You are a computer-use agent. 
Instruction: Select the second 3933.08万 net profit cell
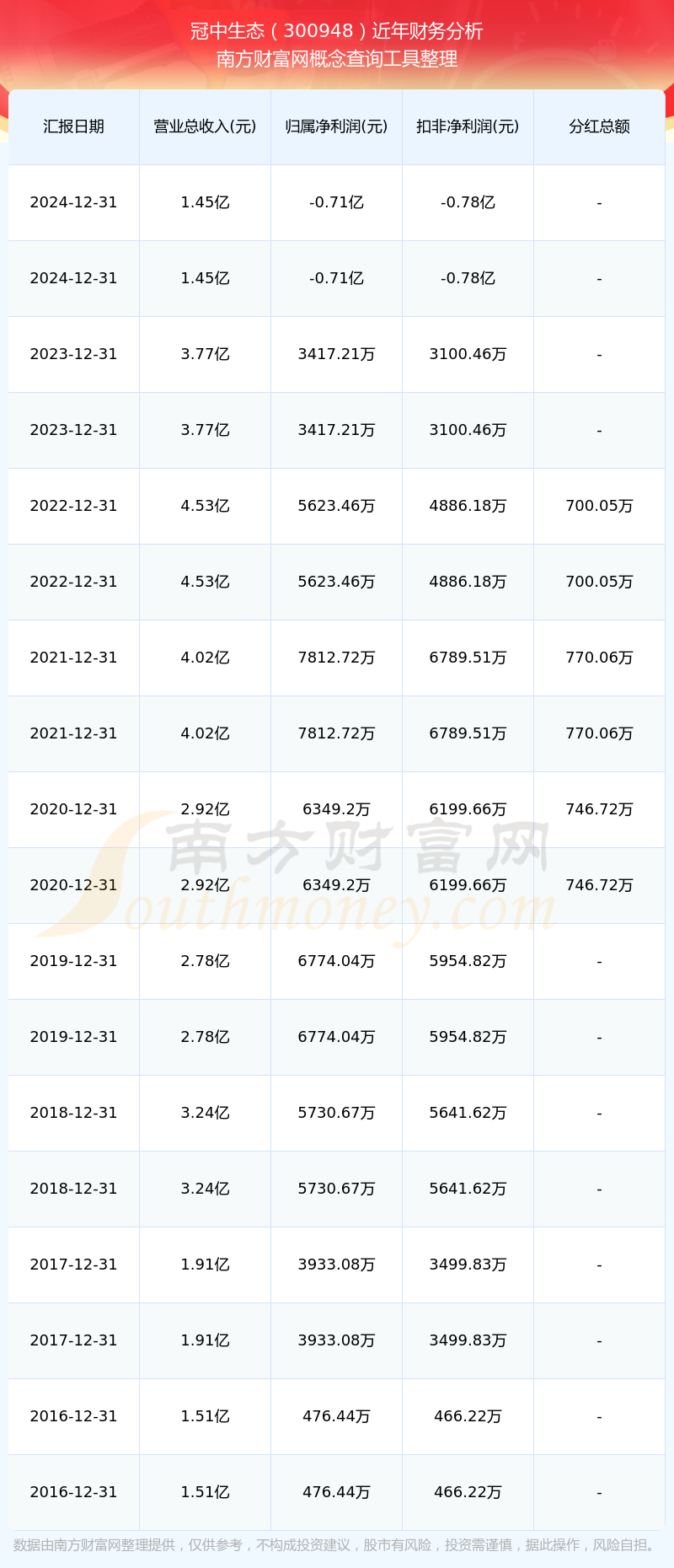tap(336, 1340)
